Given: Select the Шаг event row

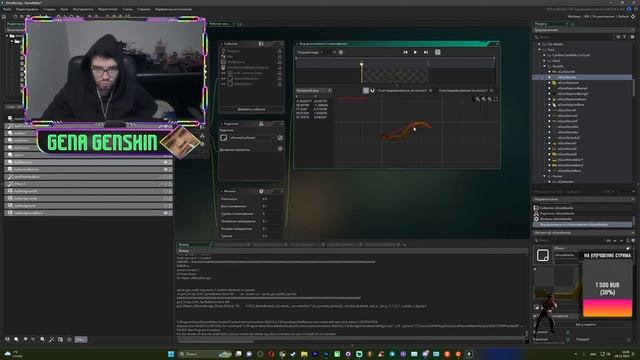Looking at the screenshot, I should click(251, 56).
